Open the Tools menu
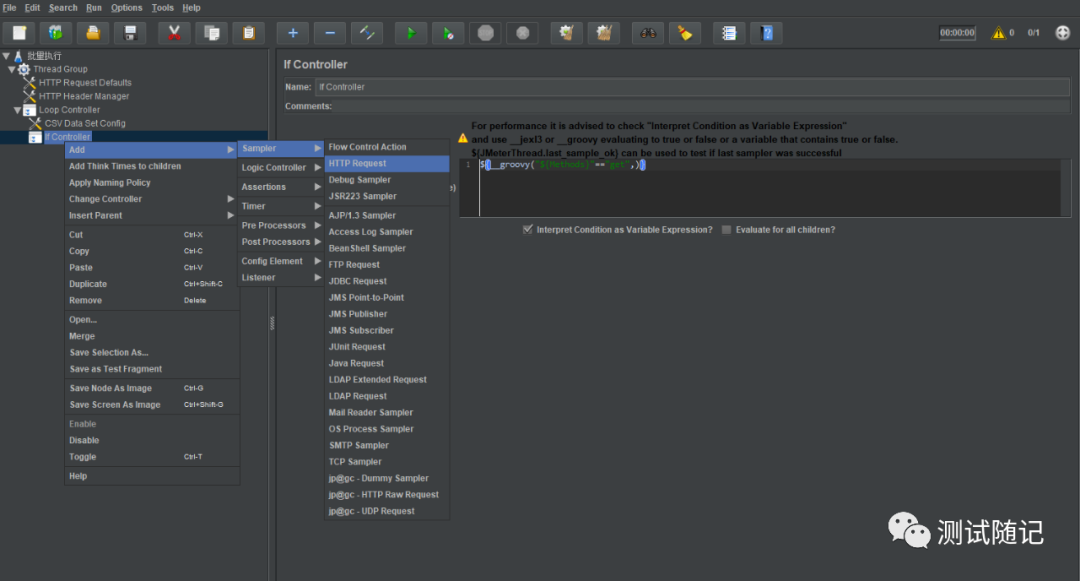This screenshot has width=1080, height=581. 163,8
